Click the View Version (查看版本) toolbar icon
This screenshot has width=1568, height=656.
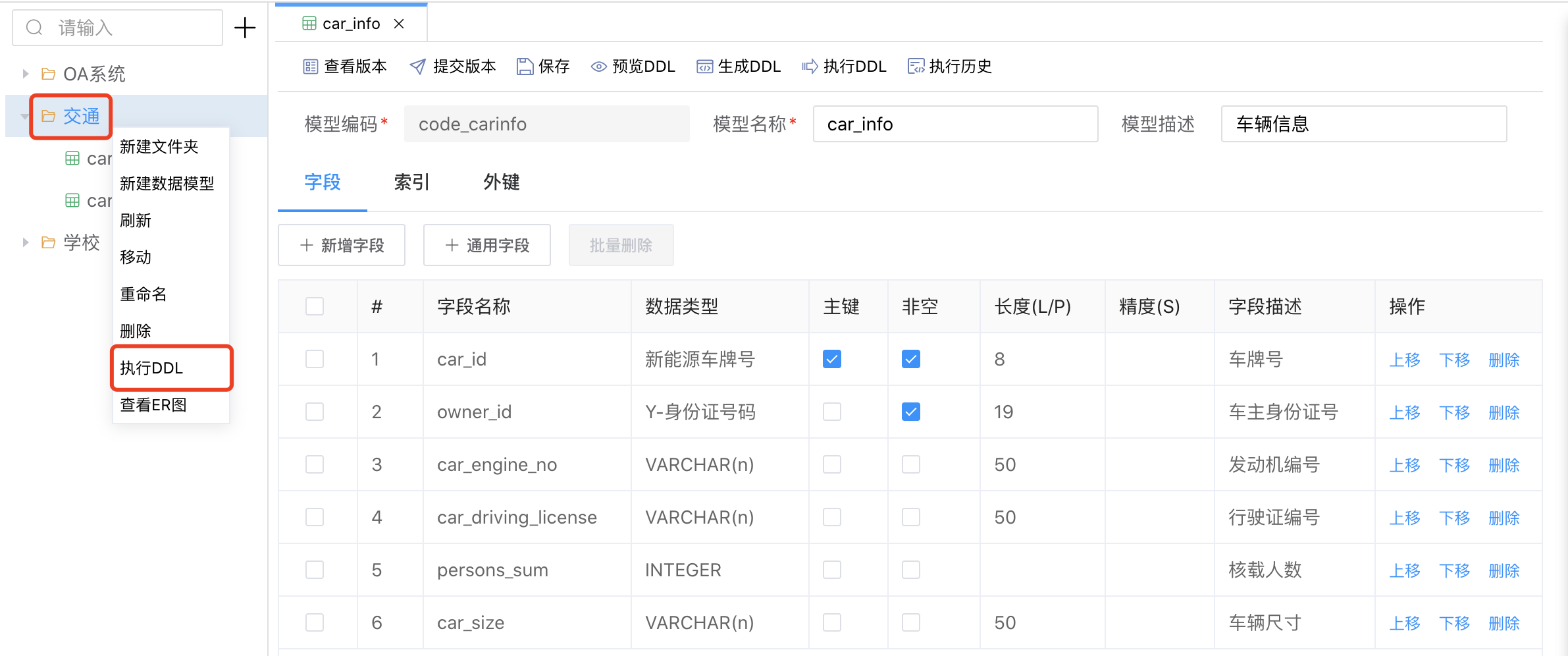point(310,67)
